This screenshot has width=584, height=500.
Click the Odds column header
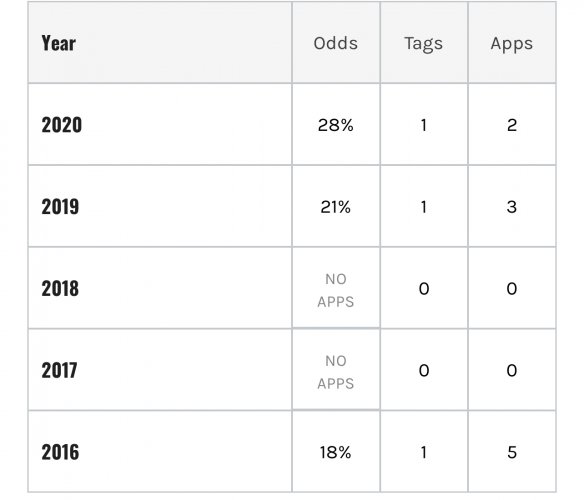click(336, 43)
